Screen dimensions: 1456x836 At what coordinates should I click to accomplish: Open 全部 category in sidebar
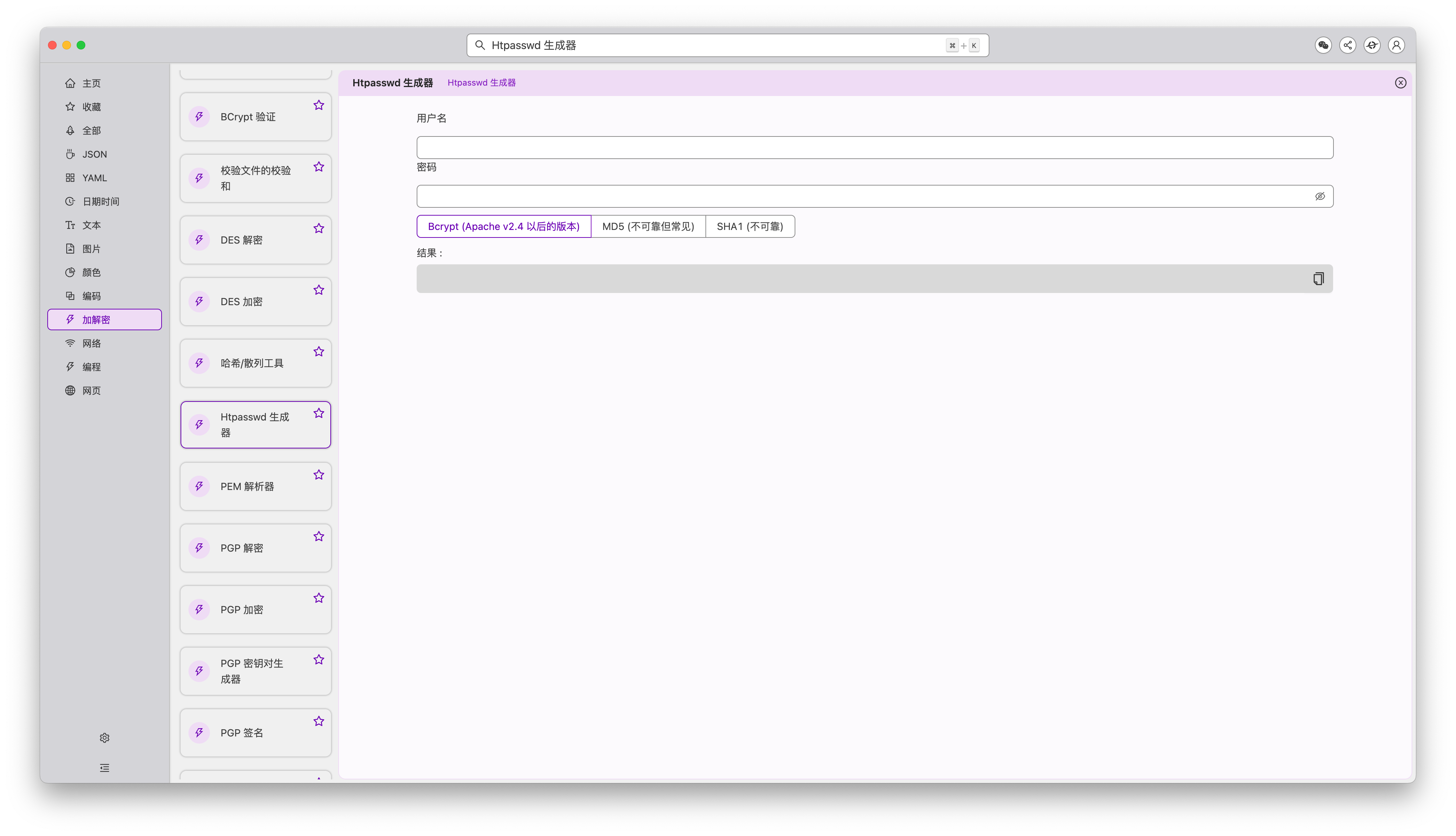click(105, 130)
